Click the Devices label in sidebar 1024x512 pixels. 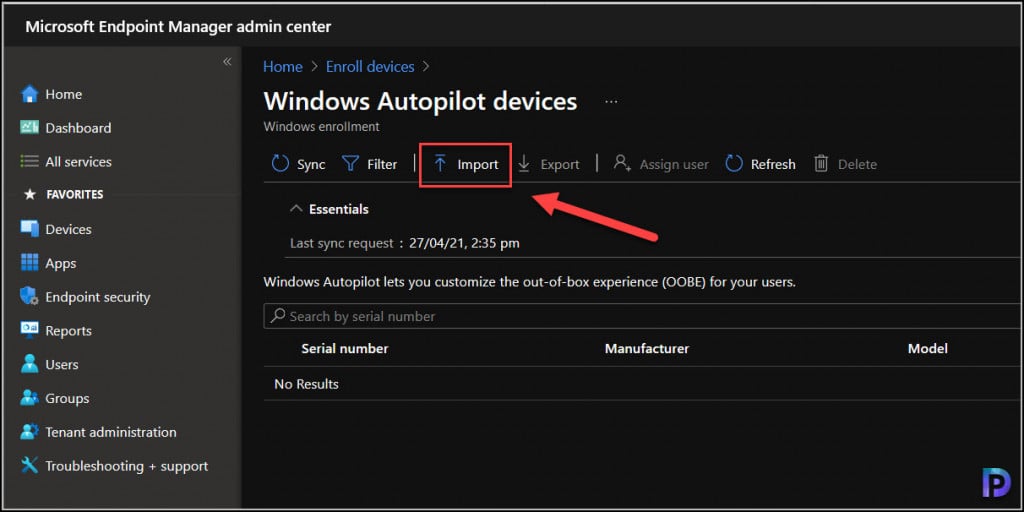click(x=68, y=229)
